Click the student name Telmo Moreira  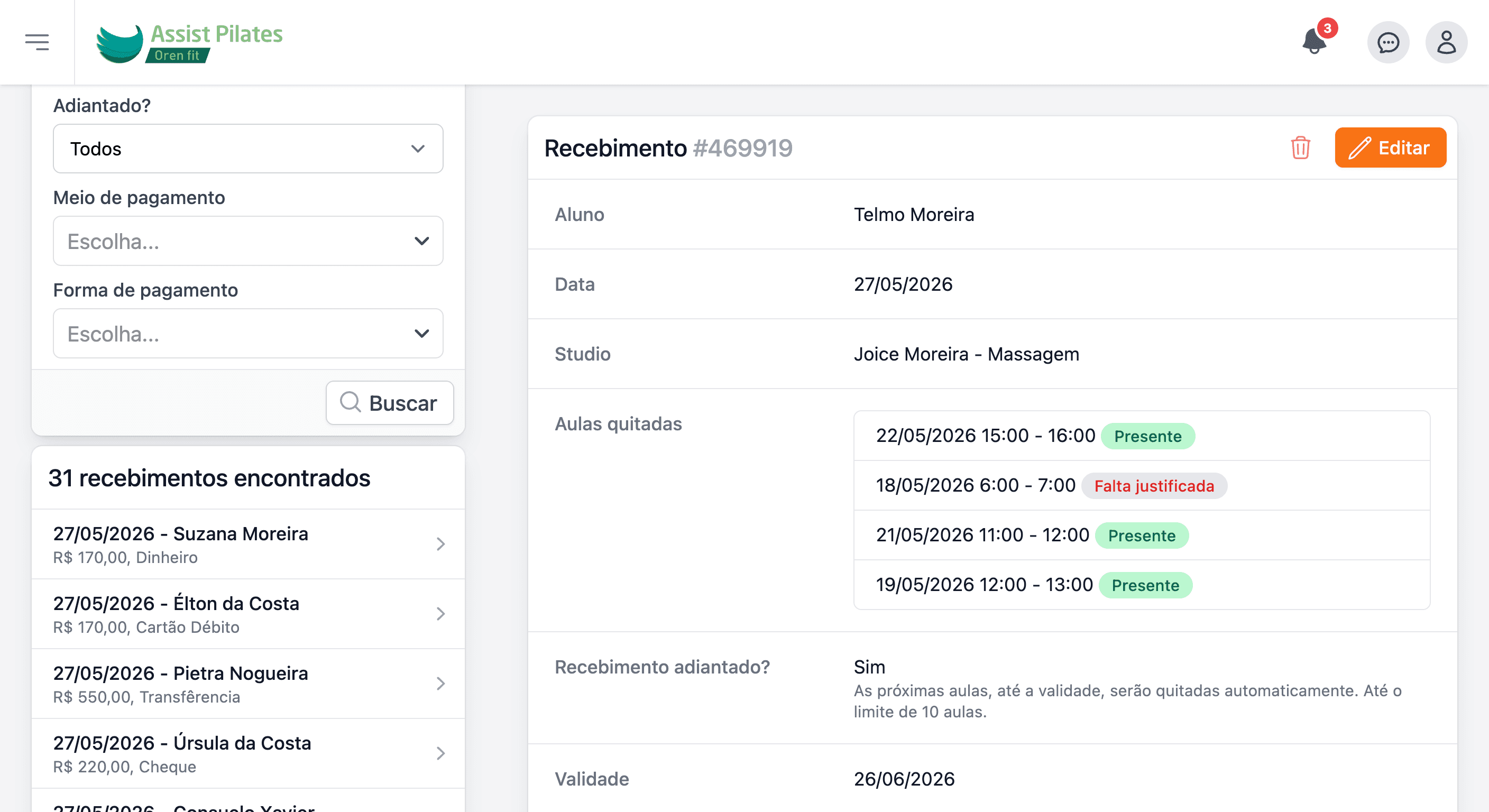click(914, 215)
